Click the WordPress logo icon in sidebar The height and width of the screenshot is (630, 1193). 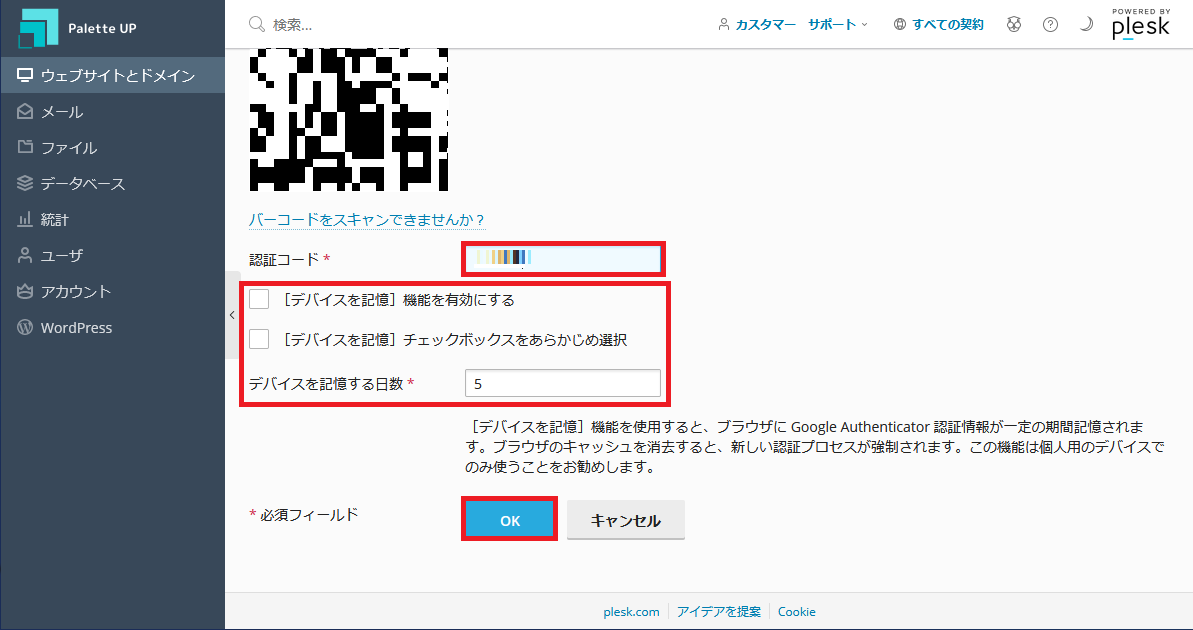[25, 327]
